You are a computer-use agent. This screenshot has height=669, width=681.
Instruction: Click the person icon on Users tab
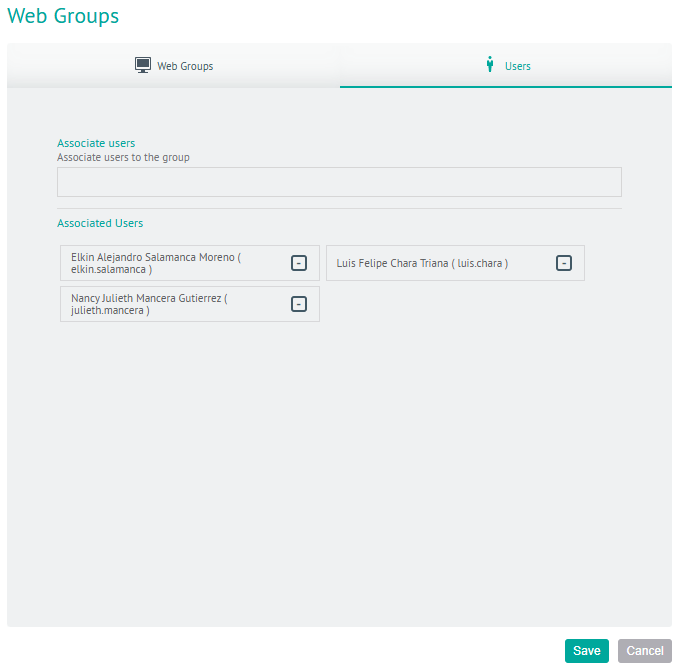[x=490, y=64]
